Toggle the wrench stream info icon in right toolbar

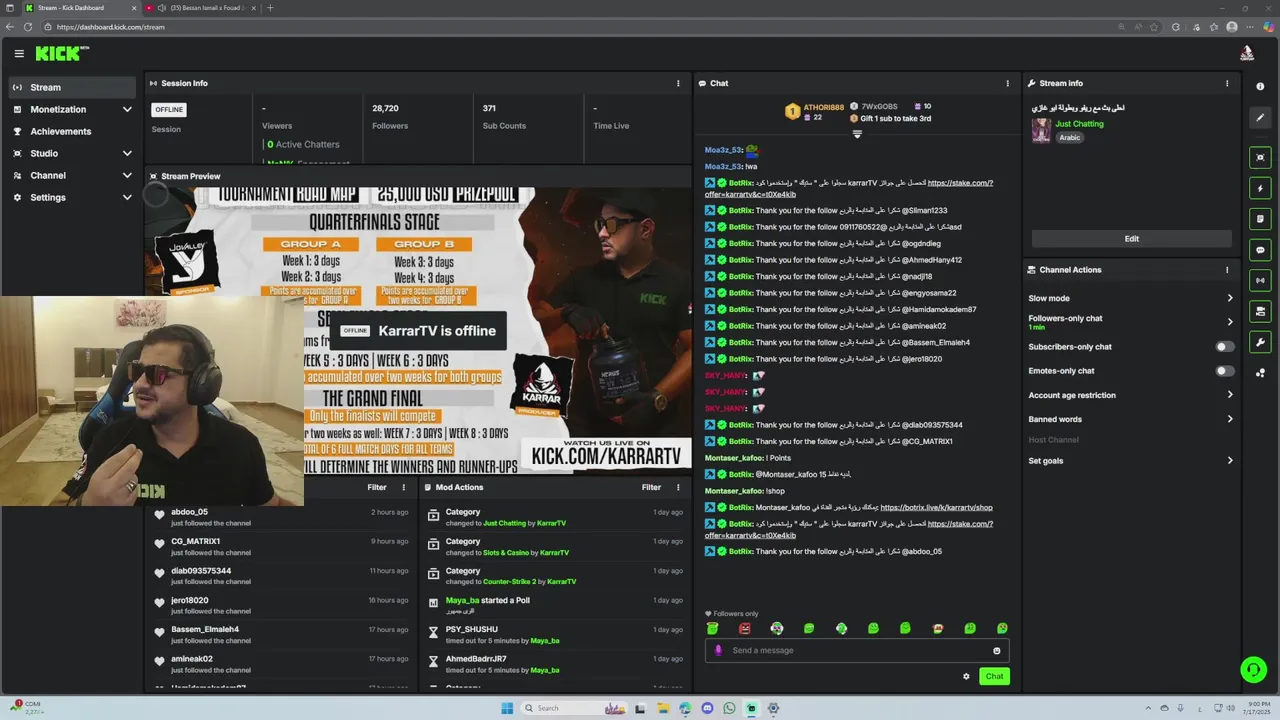point(1260,343)
